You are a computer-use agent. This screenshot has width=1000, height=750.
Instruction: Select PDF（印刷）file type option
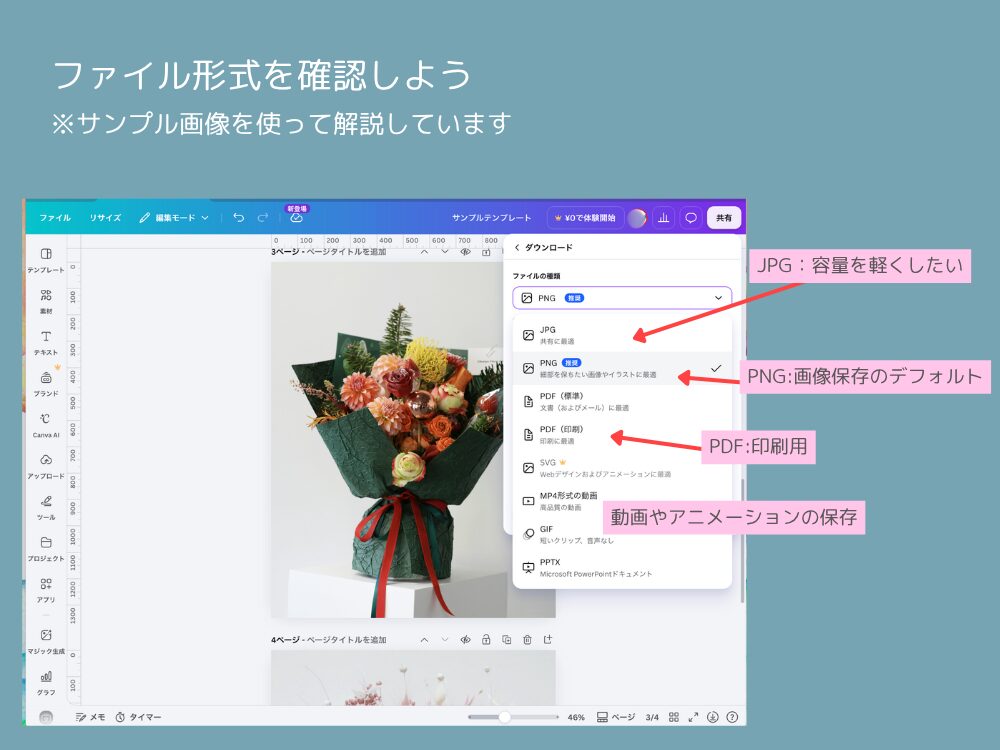(622, 434)
